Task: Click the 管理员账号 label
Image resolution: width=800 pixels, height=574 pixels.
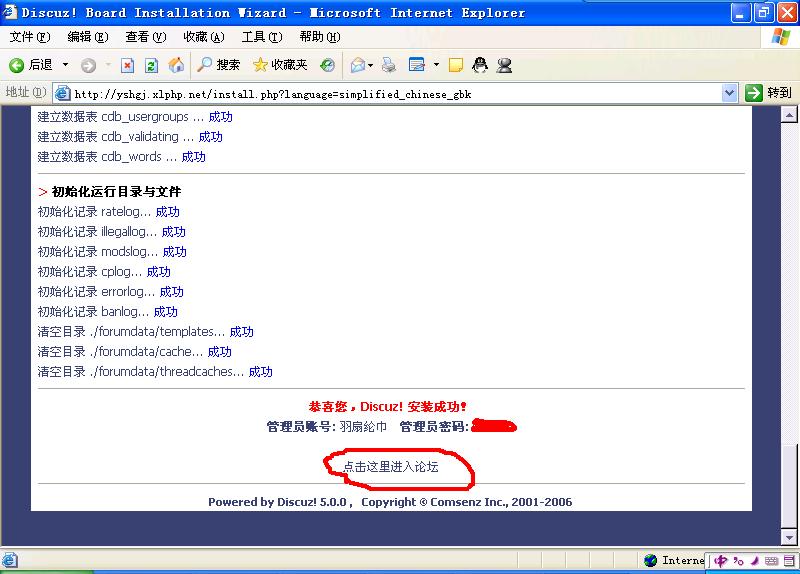Action: pyautogui.click(x=301, y=427)
